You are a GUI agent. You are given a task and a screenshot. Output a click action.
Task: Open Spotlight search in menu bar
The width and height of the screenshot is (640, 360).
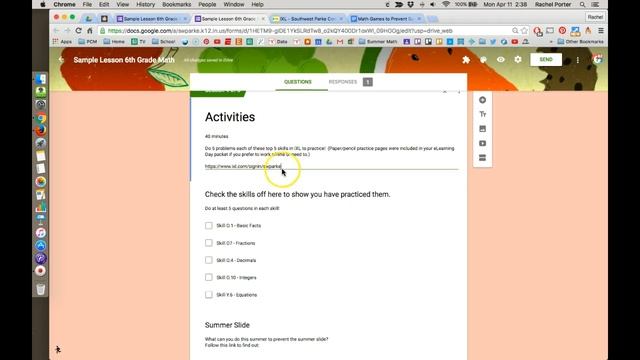click(x=582, y=4)
